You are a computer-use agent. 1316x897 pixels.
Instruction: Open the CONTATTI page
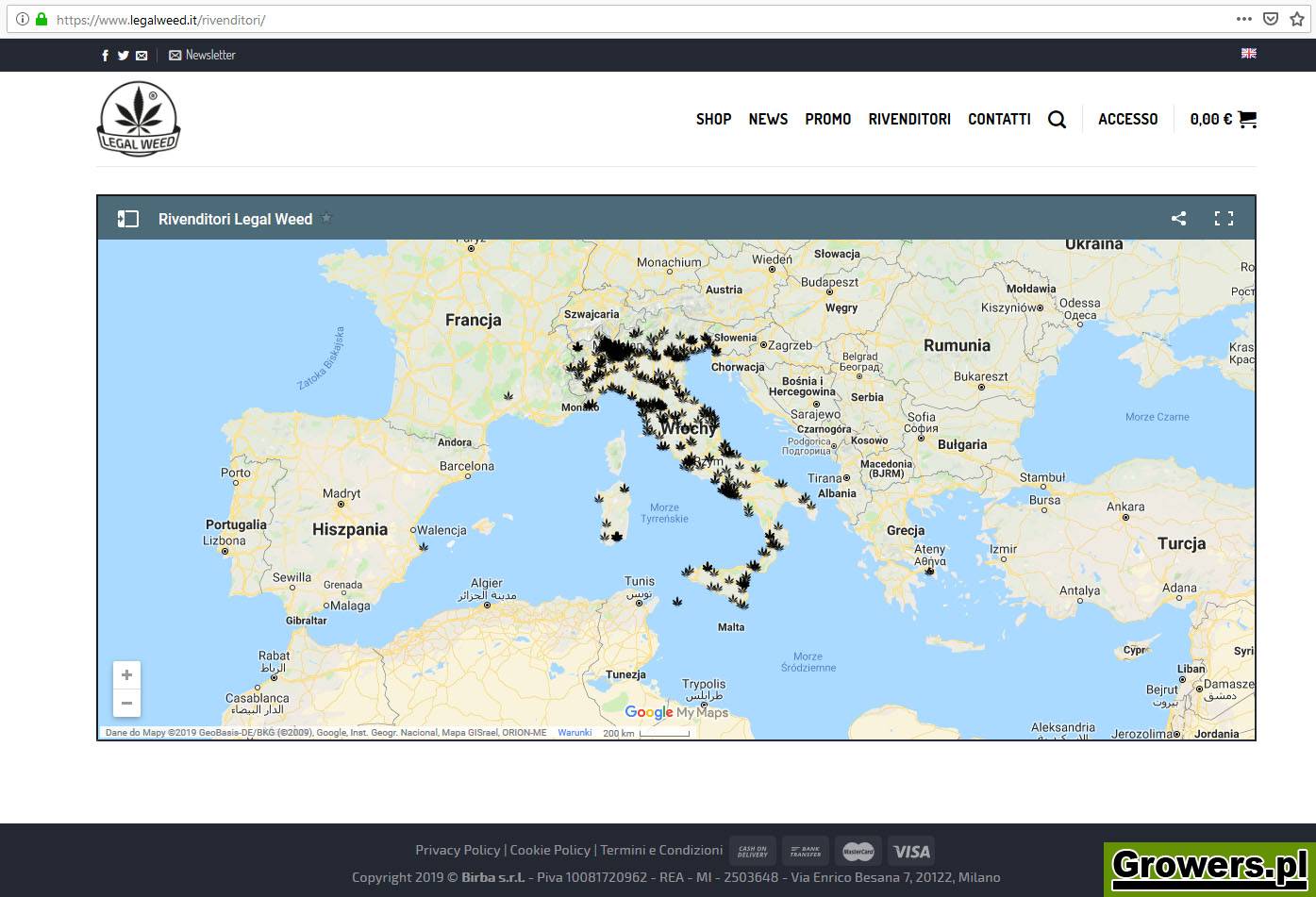click(999, 119)
